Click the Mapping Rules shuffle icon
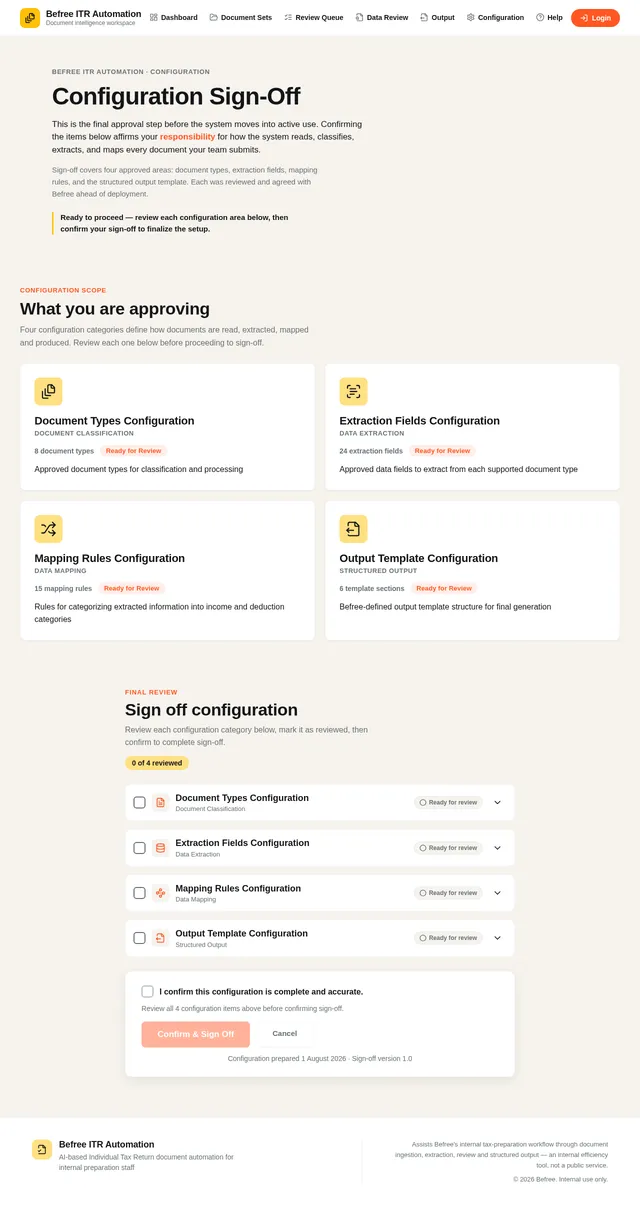 pyautogui.click(x=48, y=529)
